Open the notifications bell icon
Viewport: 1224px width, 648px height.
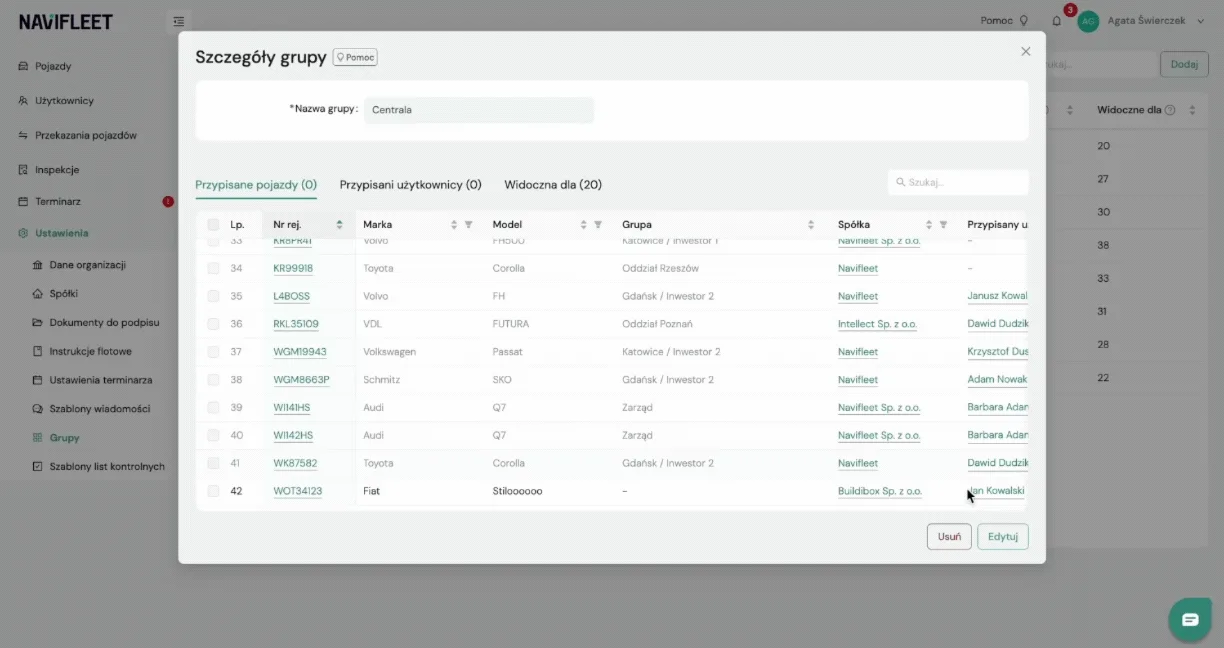1057,20
